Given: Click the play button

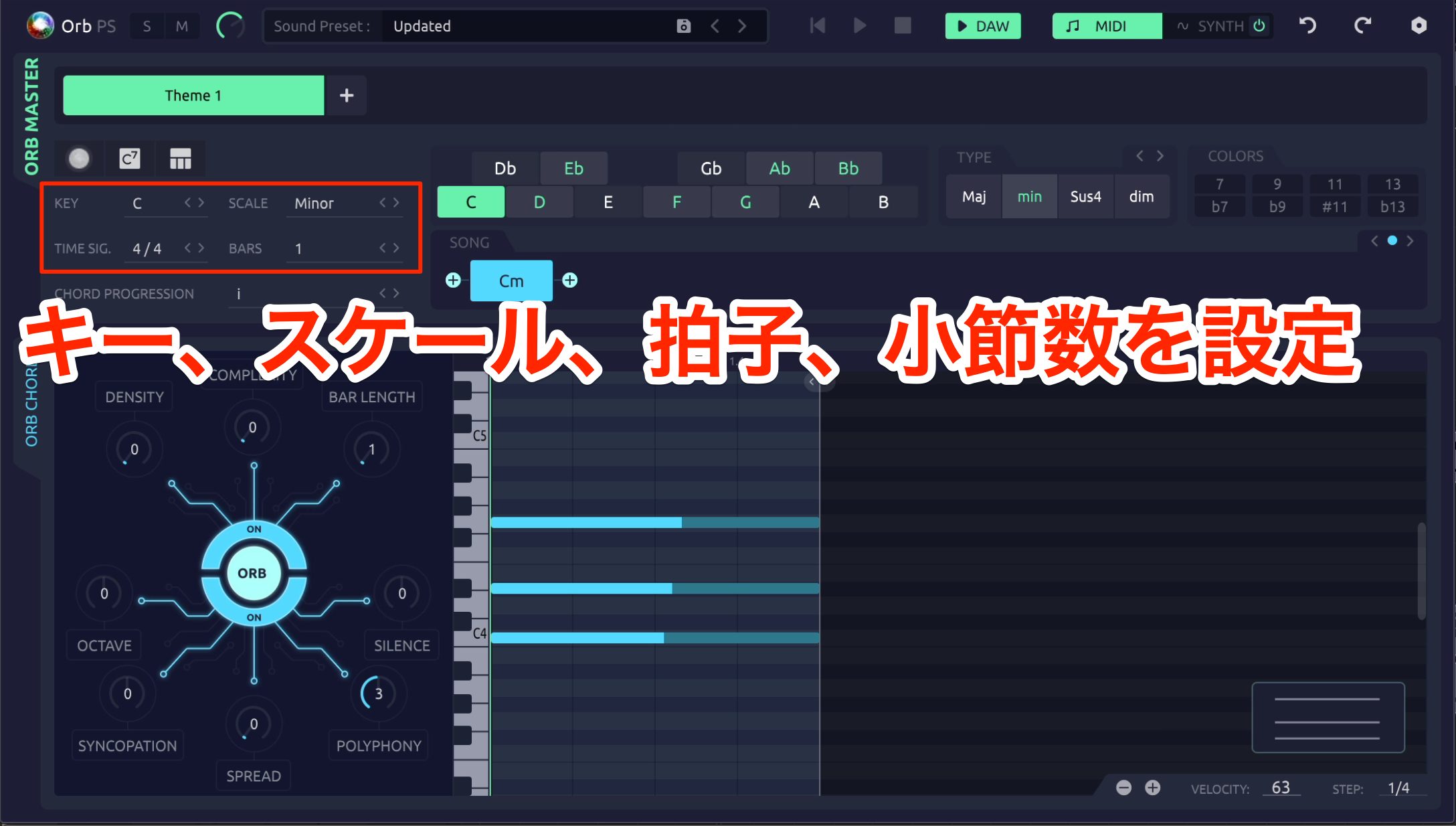Looking at the screenshot, I should [860, 26].
